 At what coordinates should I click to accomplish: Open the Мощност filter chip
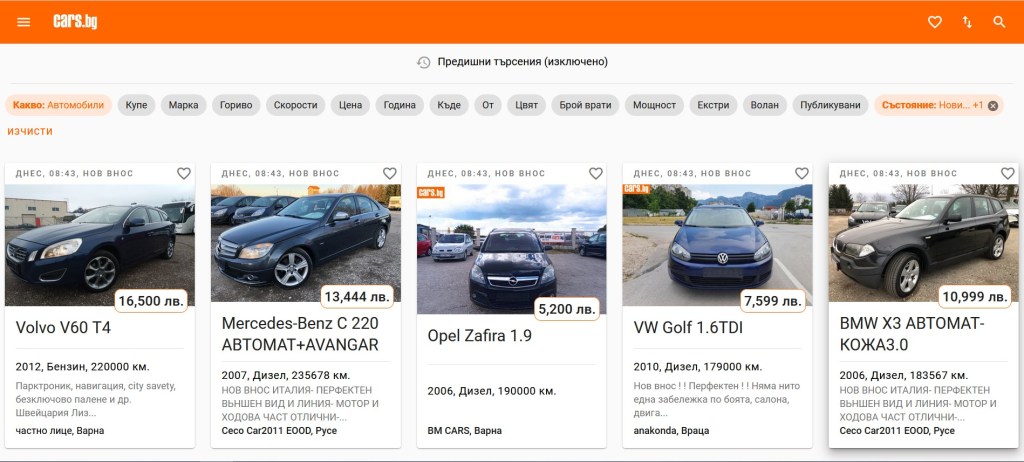(654, 105)
